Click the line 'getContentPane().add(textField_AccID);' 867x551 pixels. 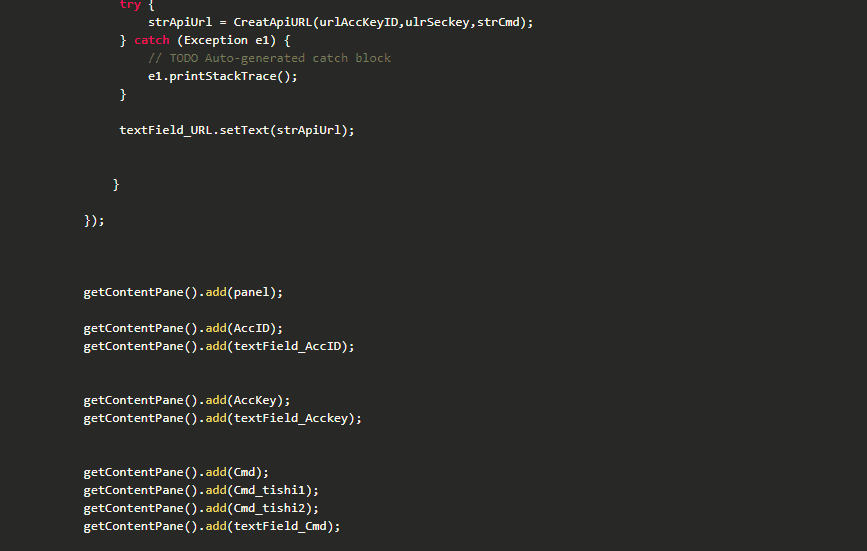click(x=219, y=347)
